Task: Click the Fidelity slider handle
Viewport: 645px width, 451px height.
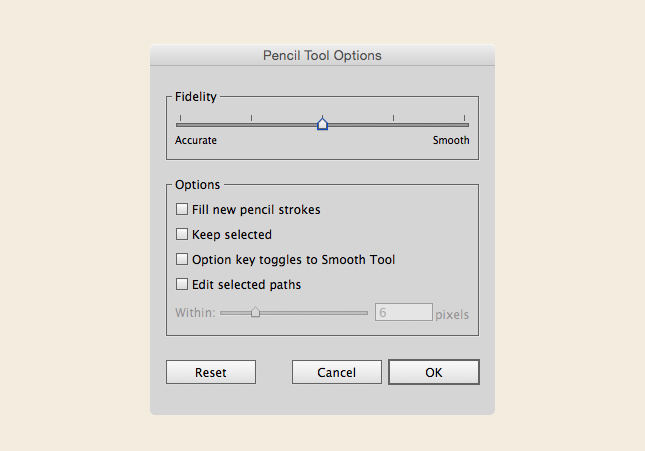Action: (x=322, y=124)
